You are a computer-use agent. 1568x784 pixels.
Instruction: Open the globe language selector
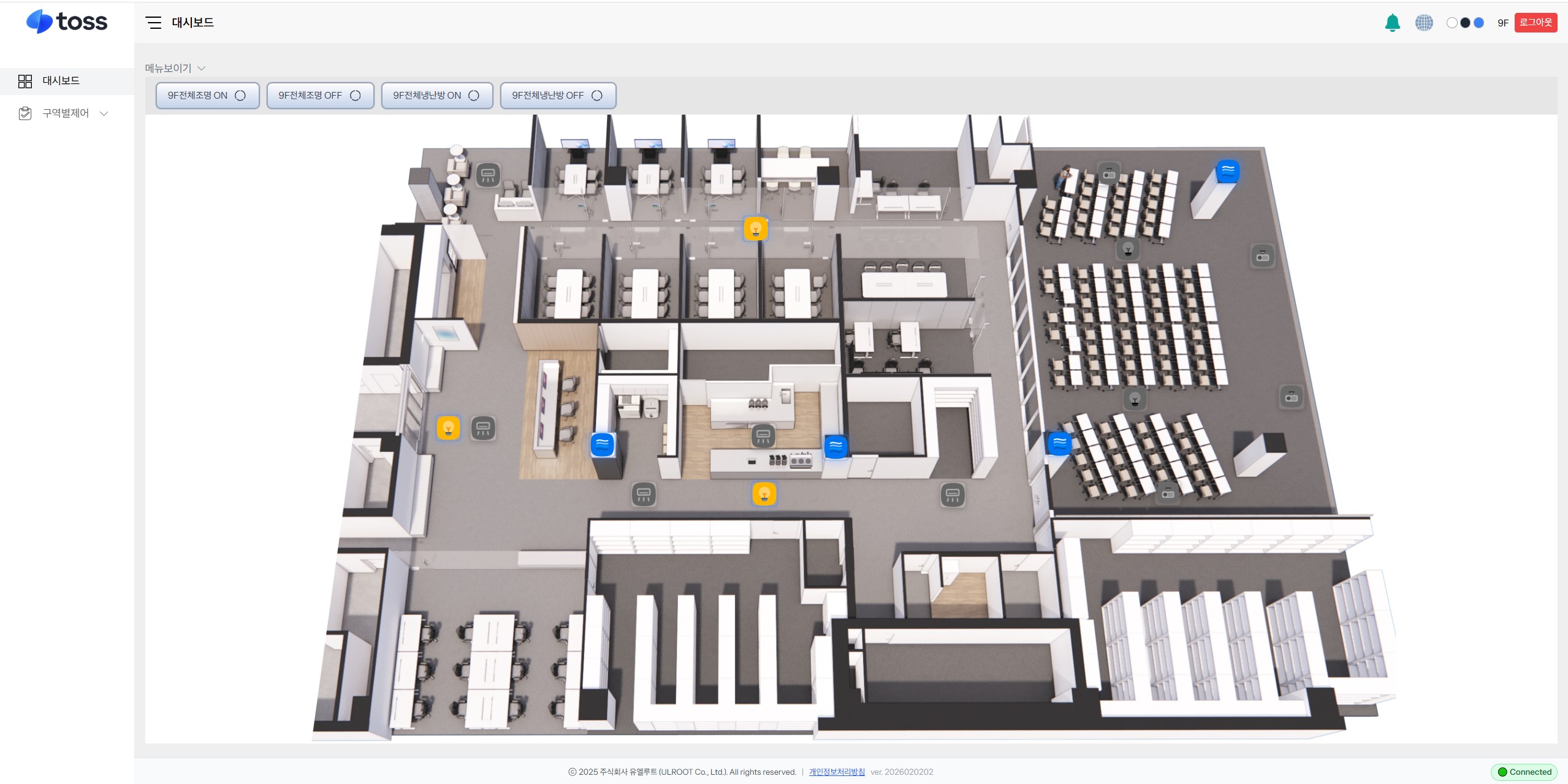point(1423,23)
